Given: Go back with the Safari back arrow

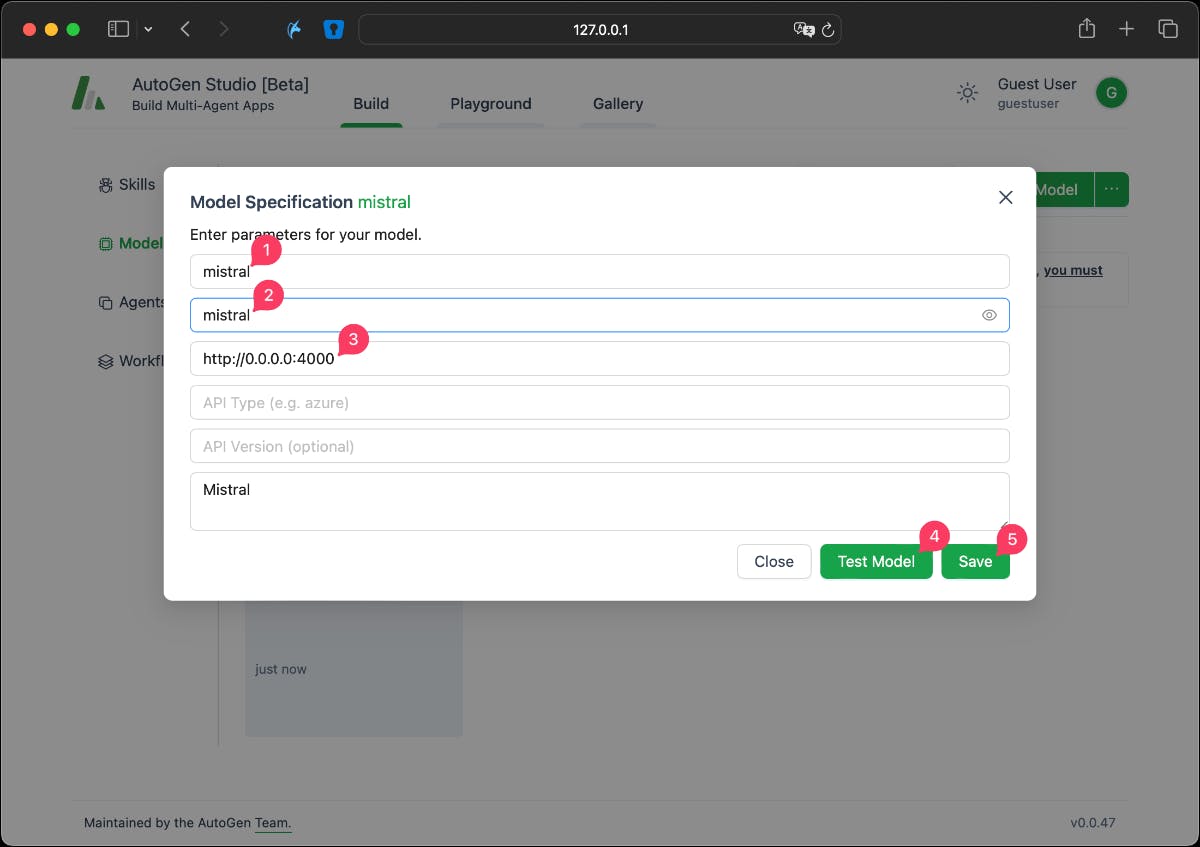Looking at the screenshot, I should [185, 29].
